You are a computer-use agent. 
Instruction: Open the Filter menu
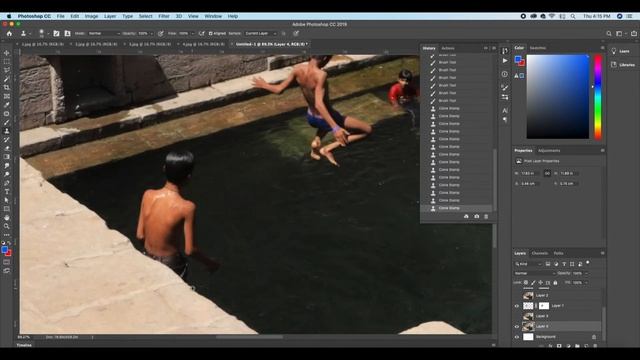click(164, 16)
